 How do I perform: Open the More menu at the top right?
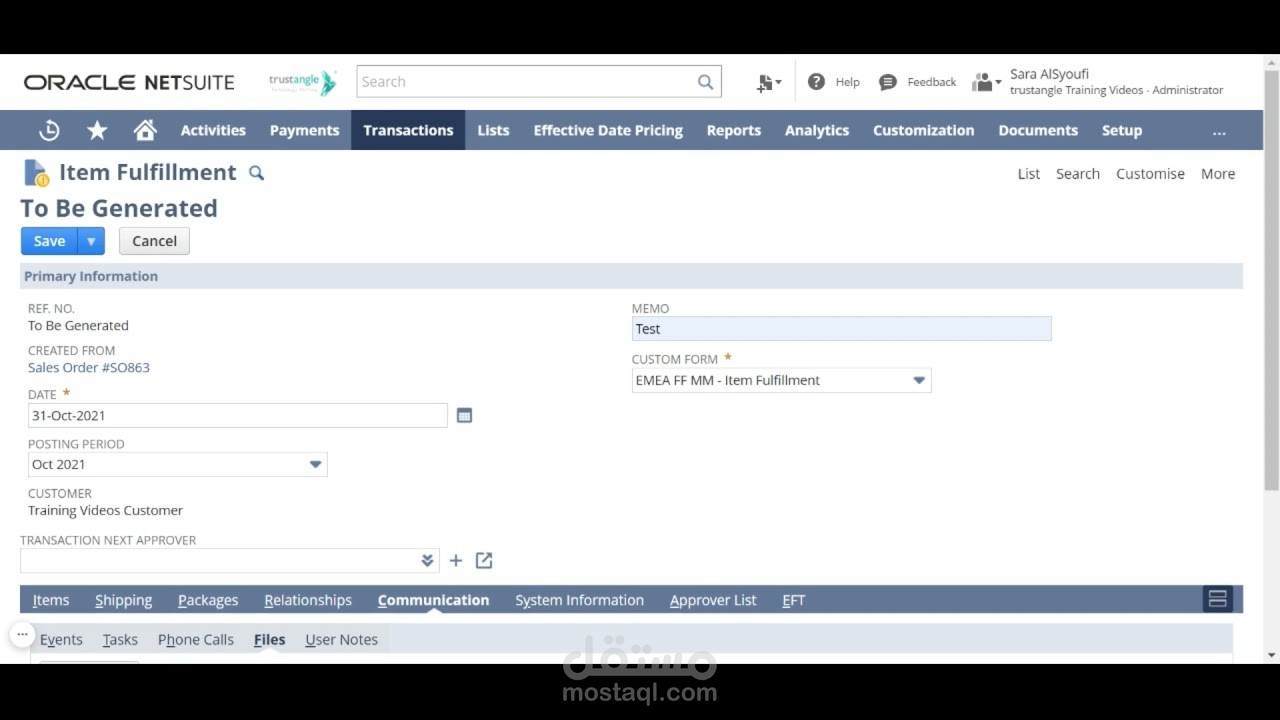point(1218,174)
